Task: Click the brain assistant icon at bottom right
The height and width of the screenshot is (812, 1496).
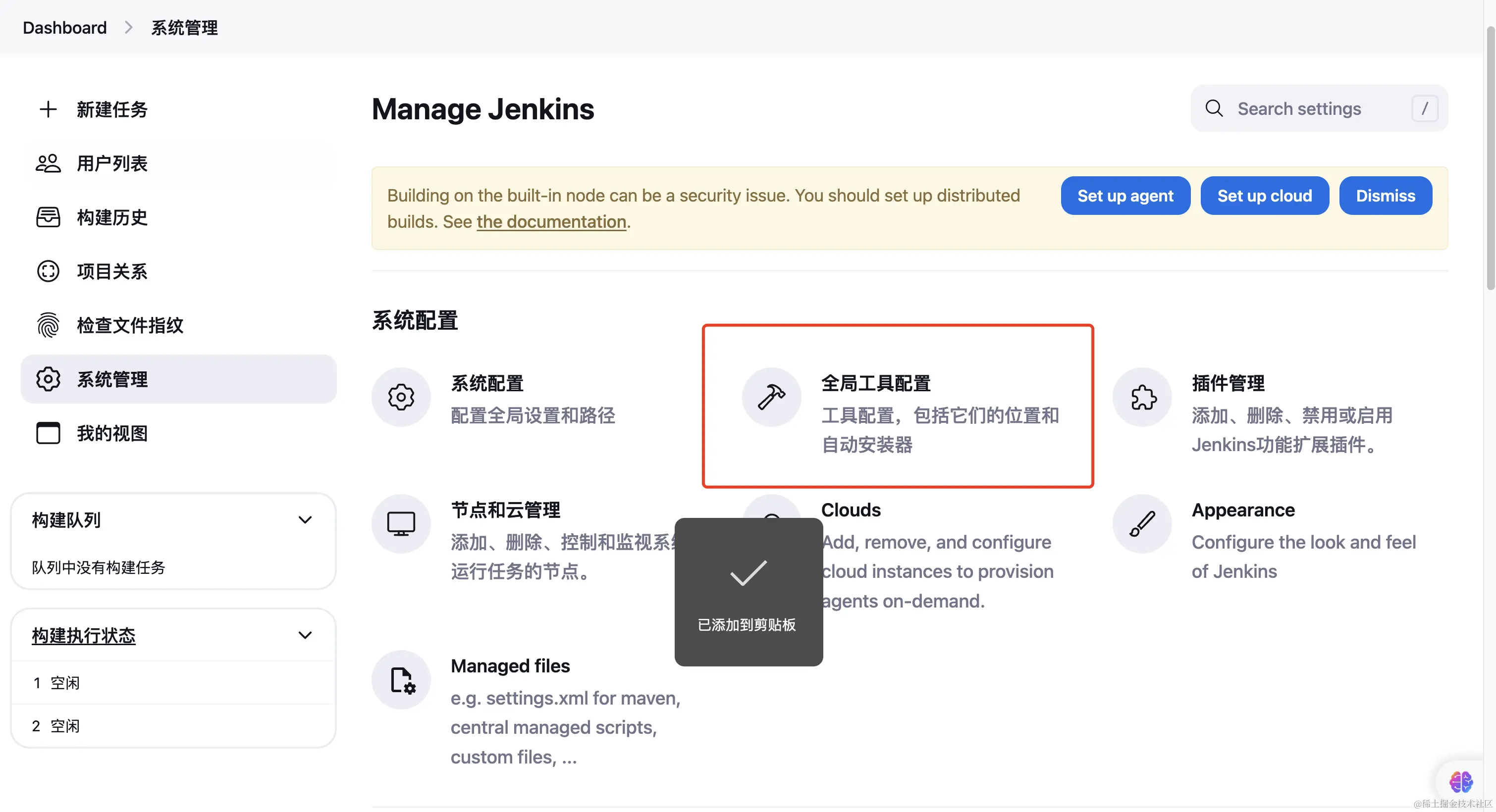Action: click(1460, 781)
